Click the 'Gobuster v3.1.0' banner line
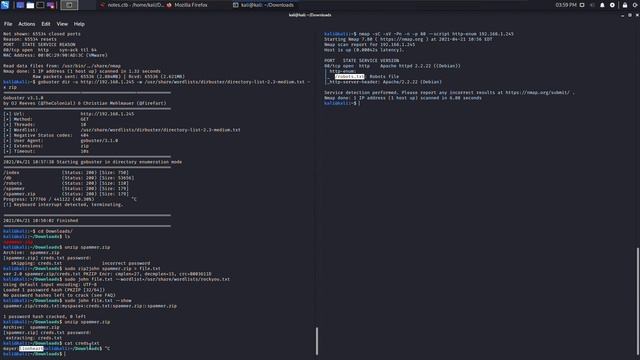 (23, 98)
